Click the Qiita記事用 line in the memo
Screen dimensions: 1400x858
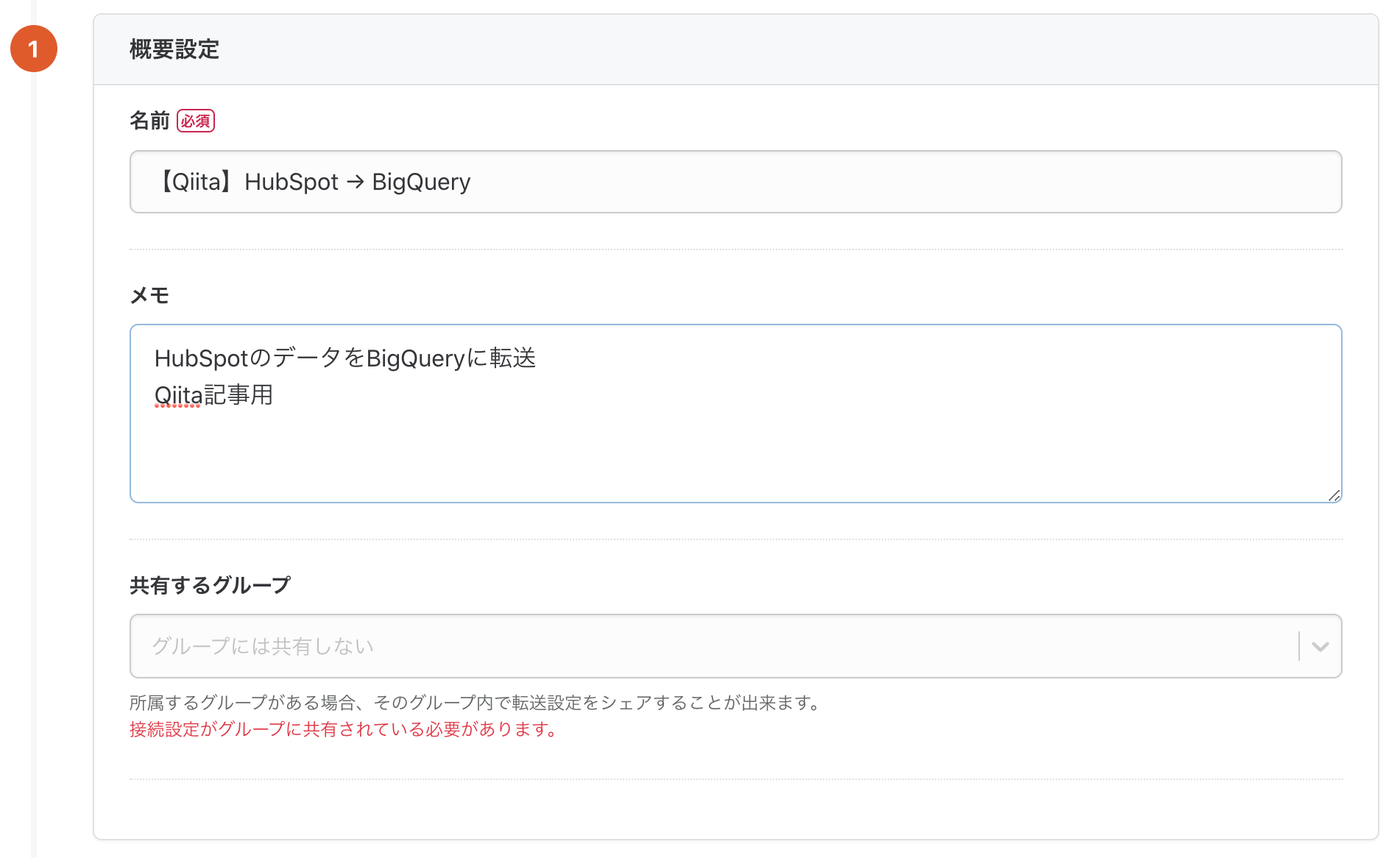point(213,395)
